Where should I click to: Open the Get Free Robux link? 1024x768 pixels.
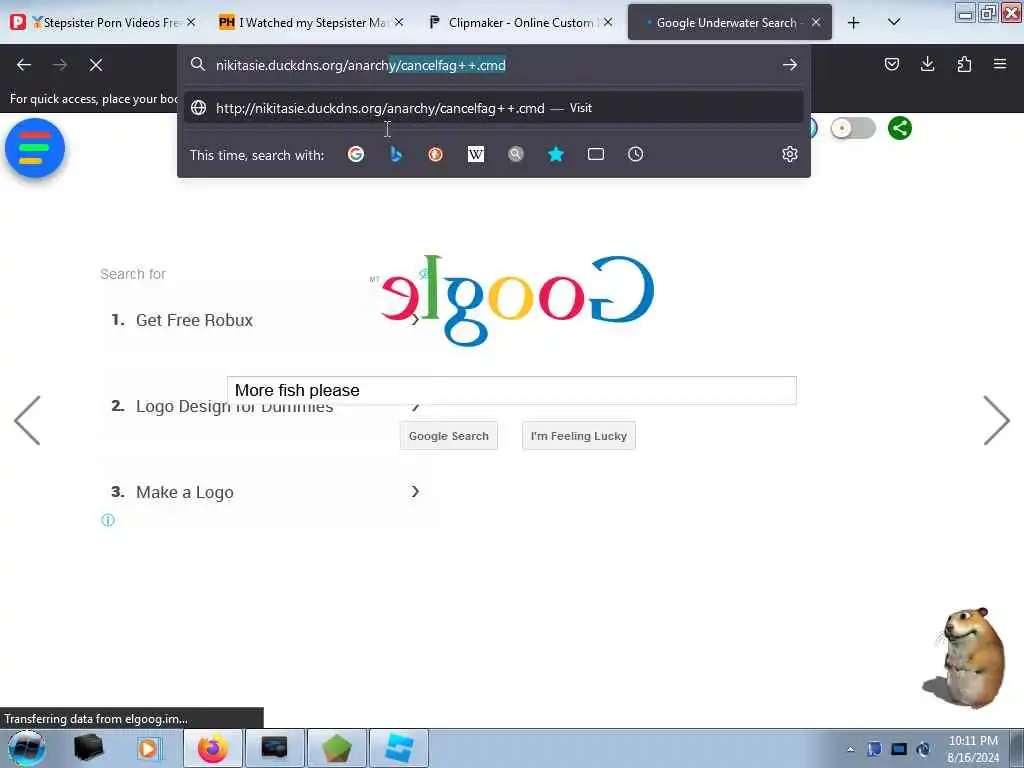point(194,320)
